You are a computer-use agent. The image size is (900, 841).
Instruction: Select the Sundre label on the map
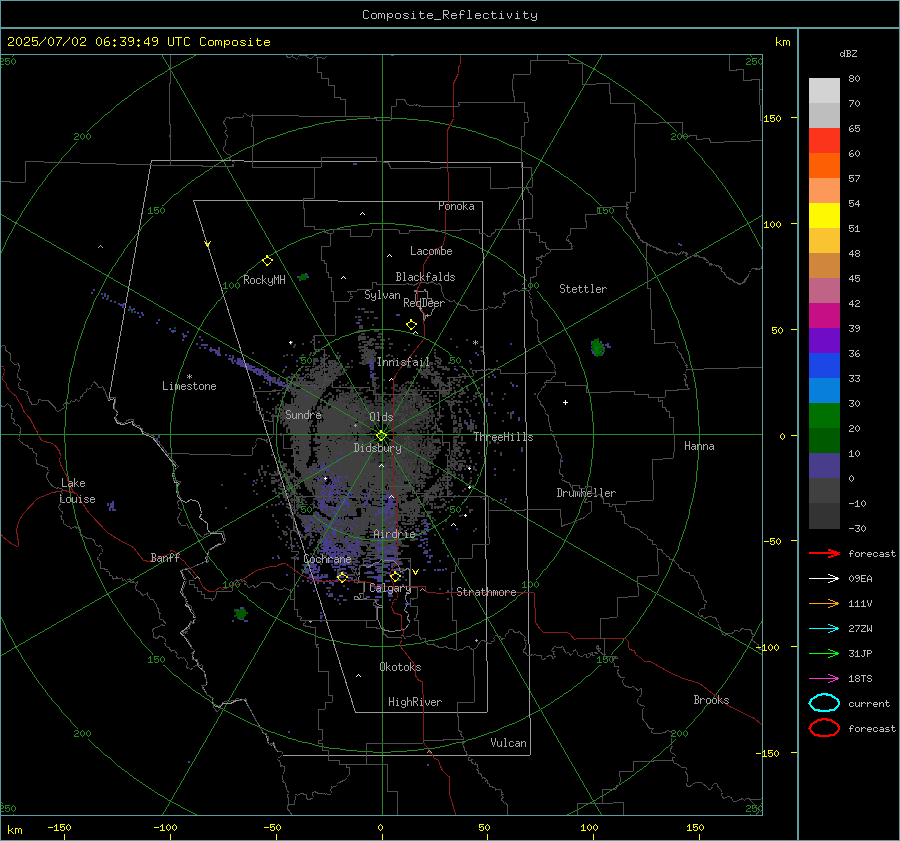[303, 414]
